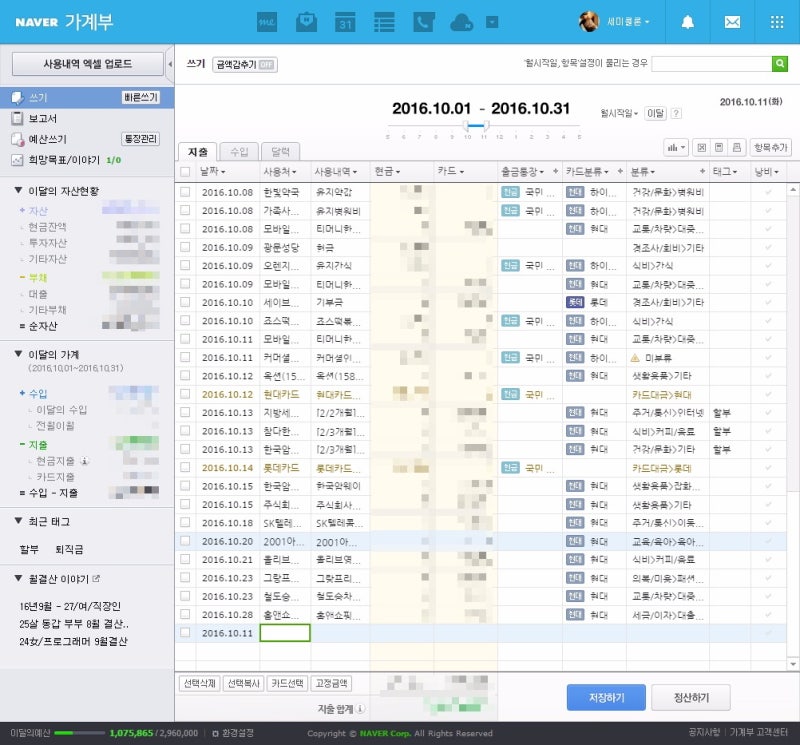Open Naver Calendar icon showing 31

click(x=345, y=22)
